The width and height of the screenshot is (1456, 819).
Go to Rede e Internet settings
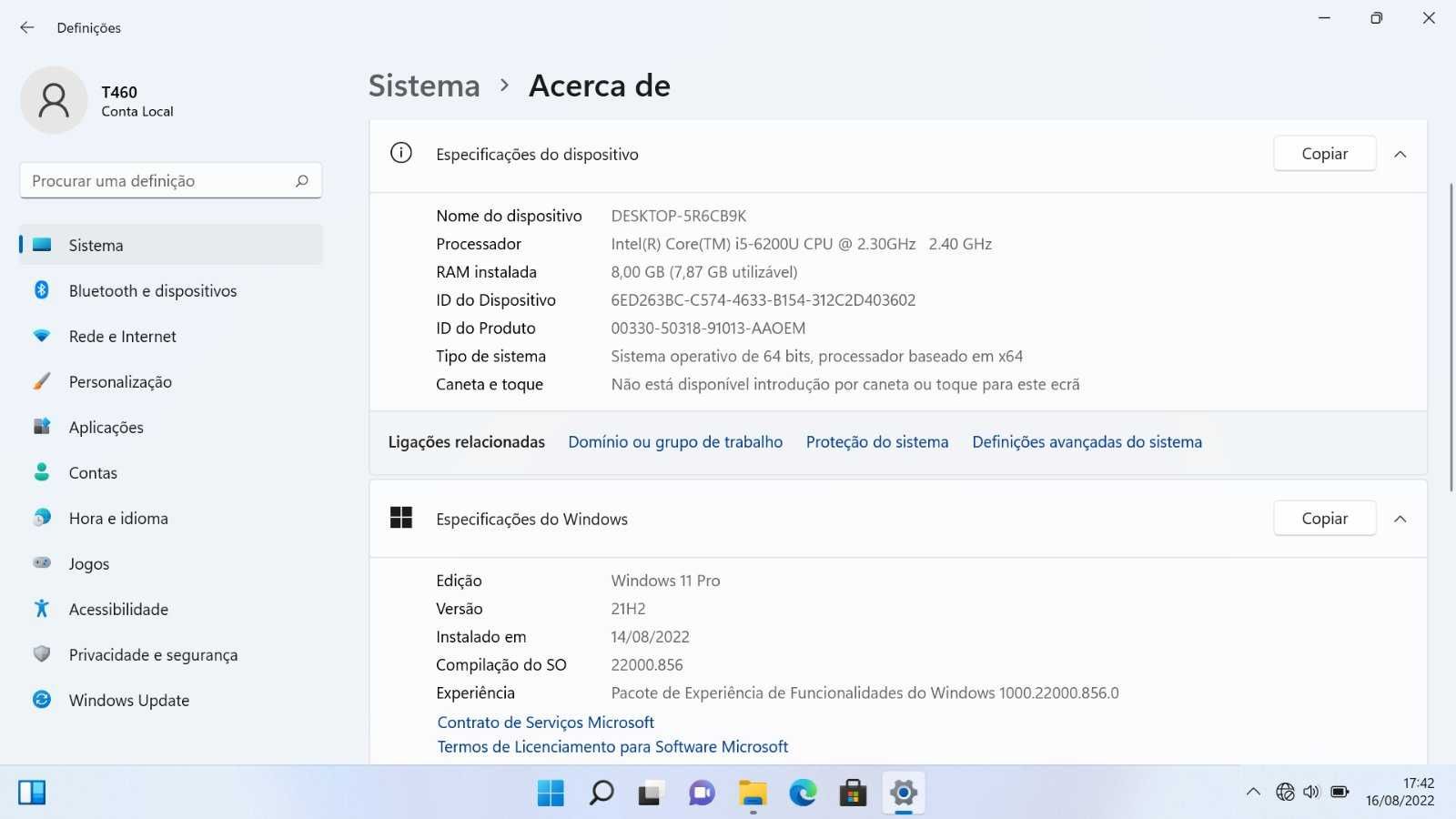[x=171, y=336]
